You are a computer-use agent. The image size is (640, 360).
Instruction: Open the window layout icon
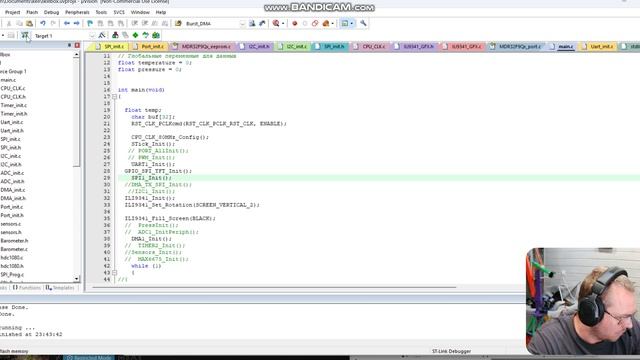(x=345, y=24)
